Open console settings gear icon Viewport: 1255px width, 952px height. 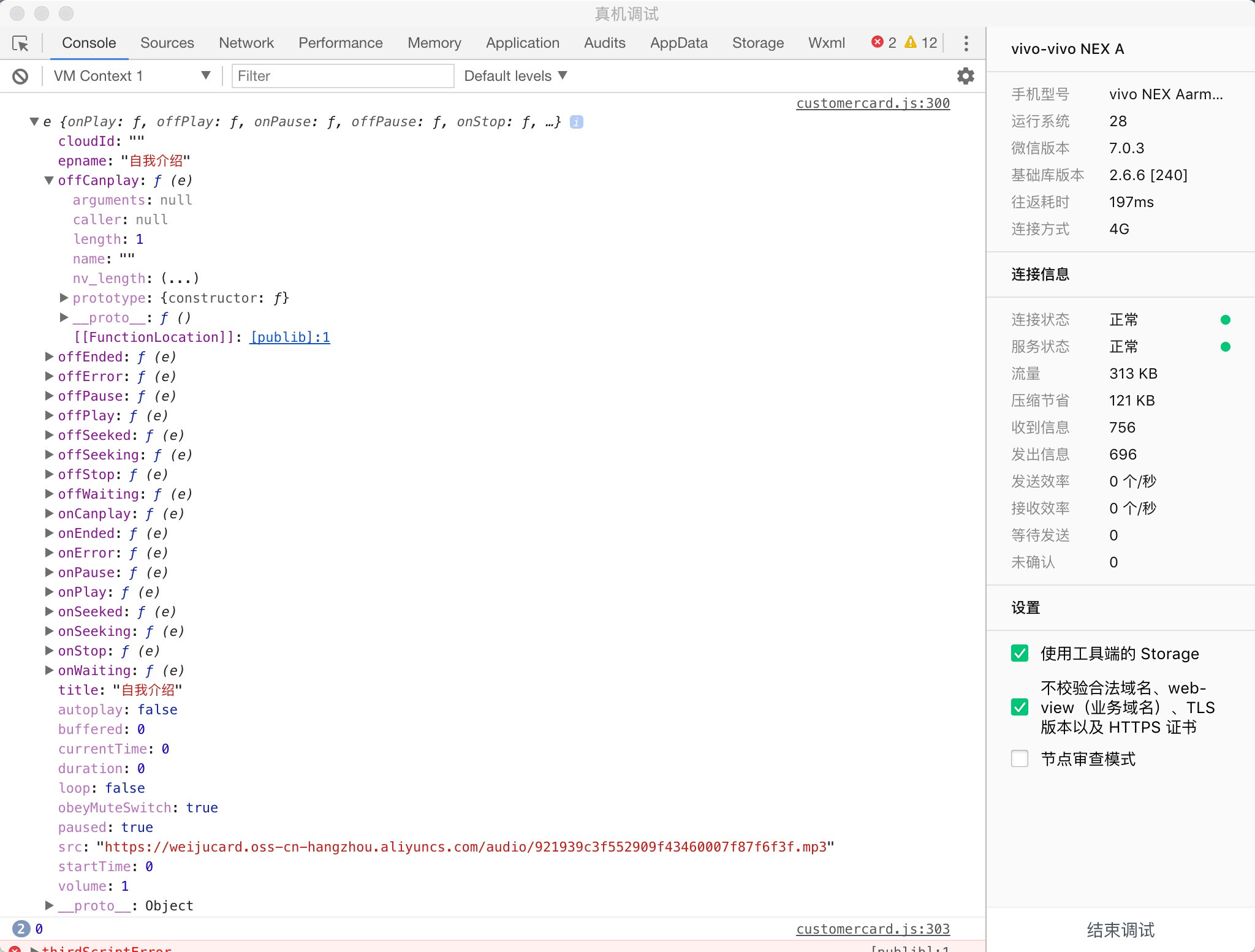(x=965, y=76)
